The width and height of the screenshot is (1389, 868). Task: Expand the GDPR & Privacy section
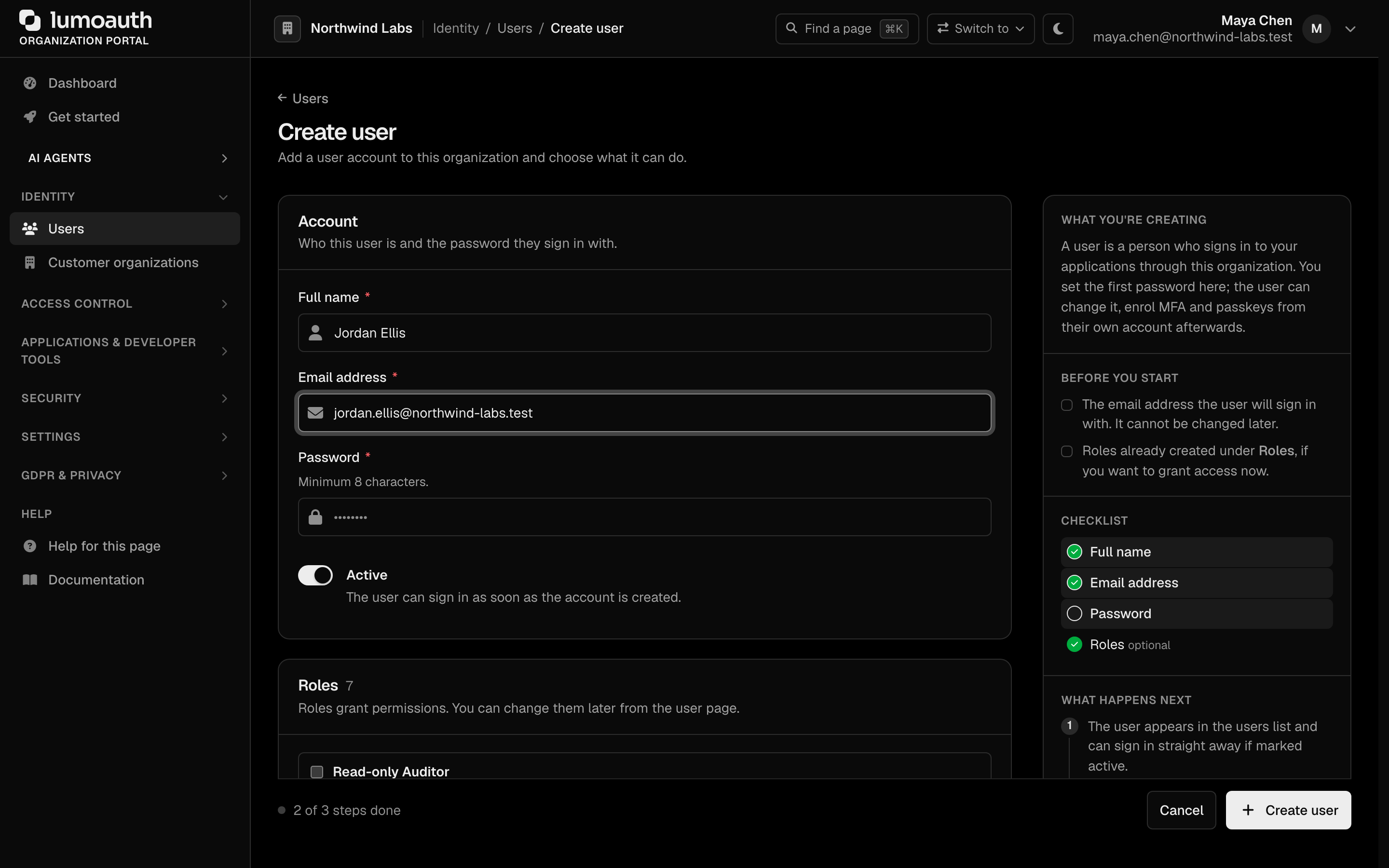[125, 475]
